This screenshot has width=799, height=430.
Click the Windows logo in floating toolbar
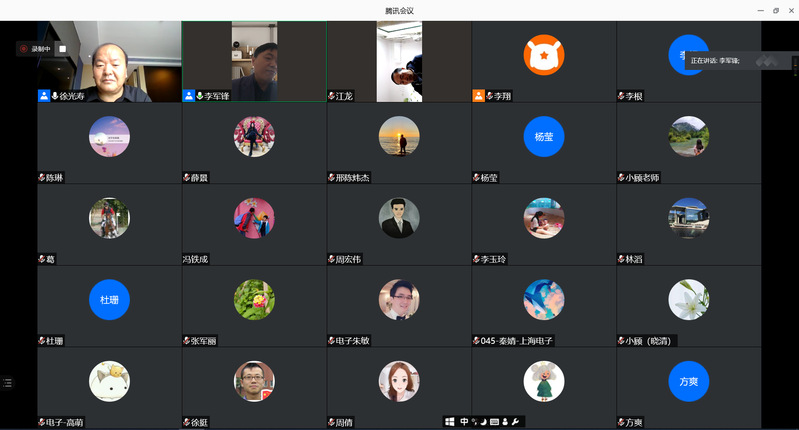(450, 422)
